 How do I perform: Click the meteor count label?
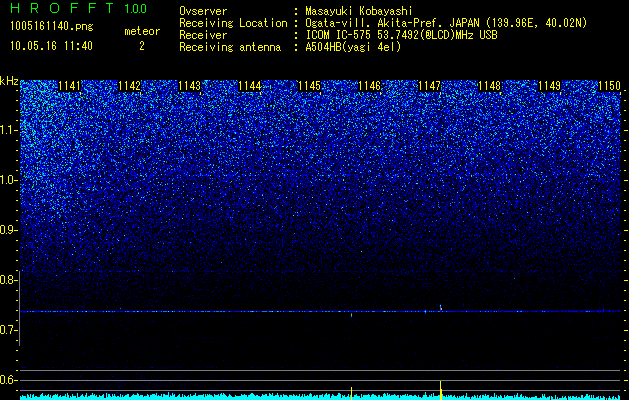click(x=142, y=31)
